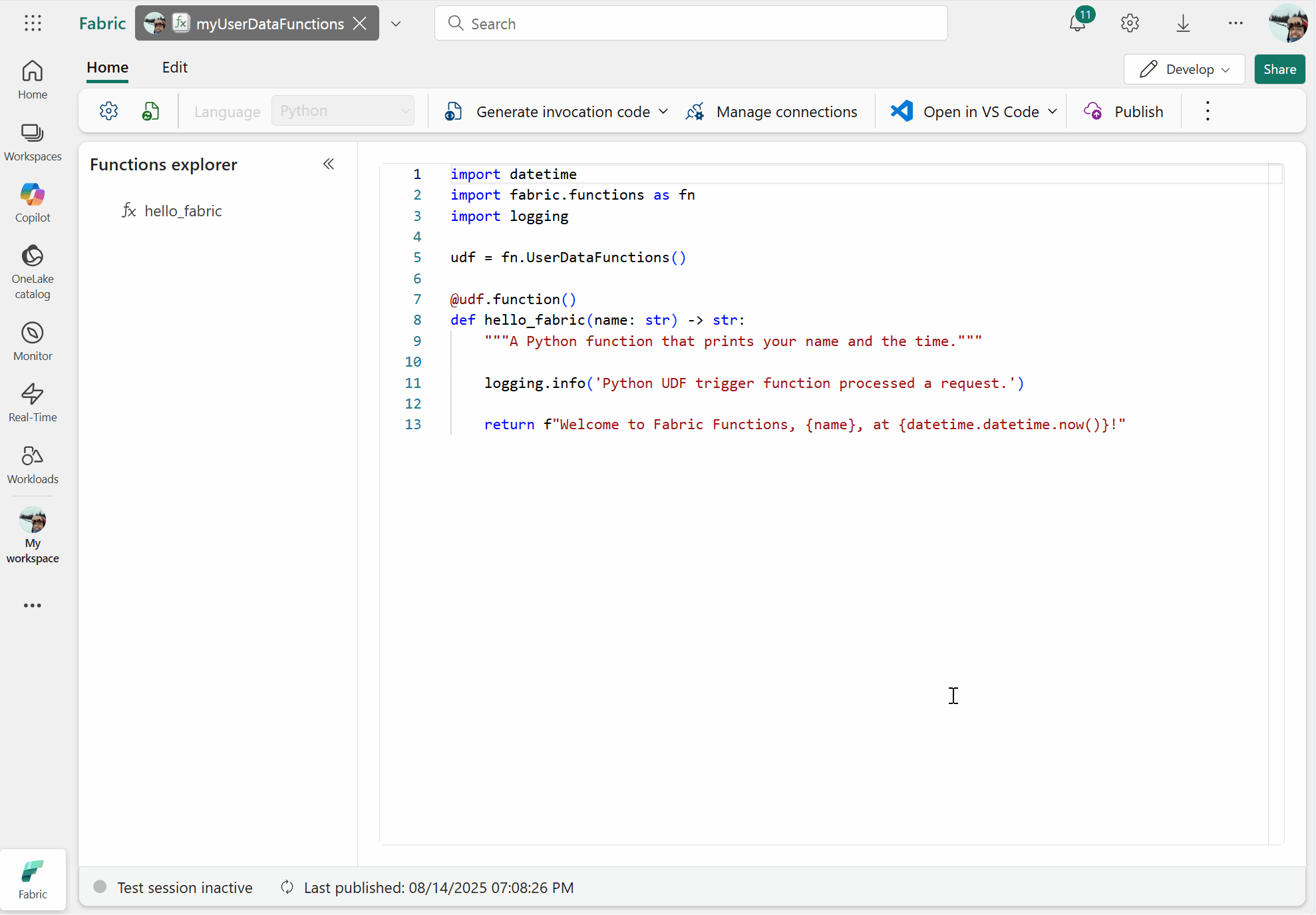Expand the item switcher chevron beside myUserDataFunctions
Screen dimensions: 1316x915
point(396,23)
